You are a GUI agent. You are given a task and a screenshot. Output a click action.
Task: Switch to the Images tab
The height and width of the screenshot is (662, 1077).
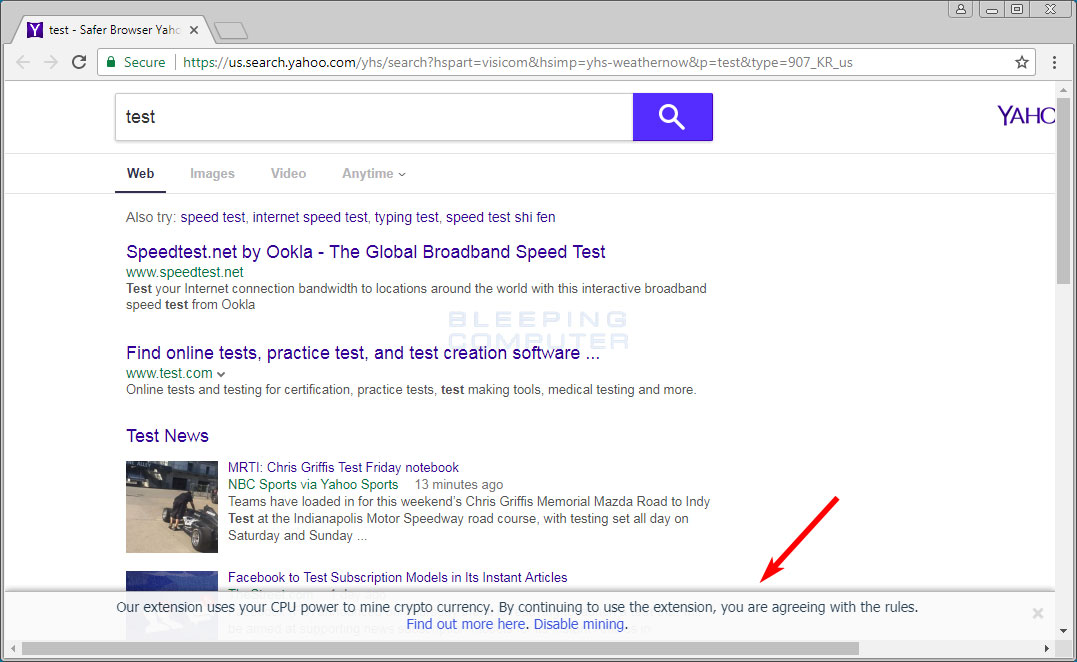212,174
